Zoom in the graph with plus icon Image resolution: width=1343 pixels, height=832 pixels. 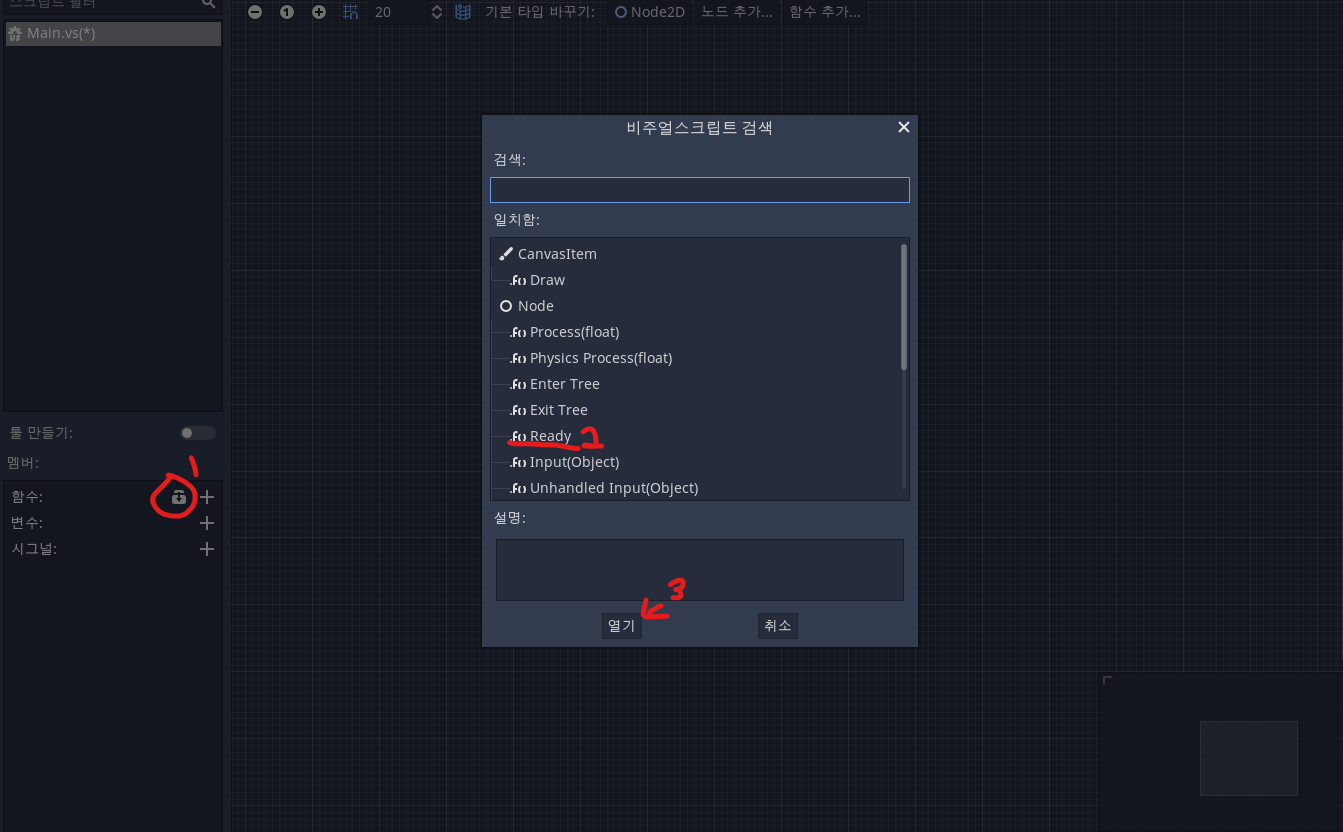click(x=319, y=12)
